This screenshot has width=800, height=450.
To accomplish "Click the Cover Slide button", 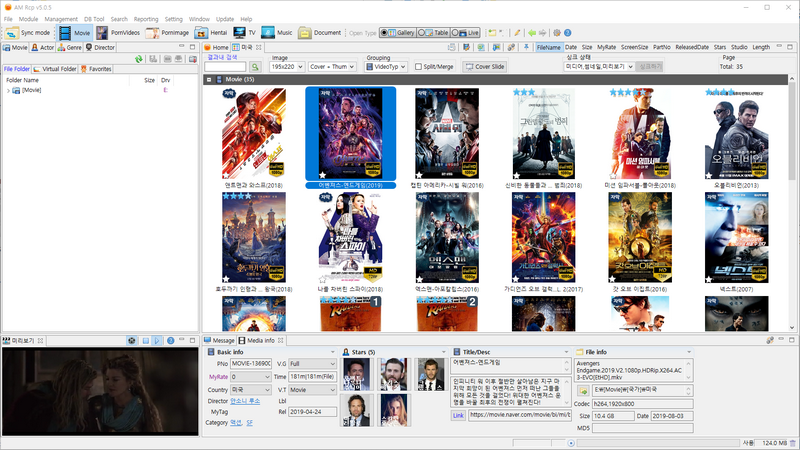I will pyautogui.click(x=484, y=67).
